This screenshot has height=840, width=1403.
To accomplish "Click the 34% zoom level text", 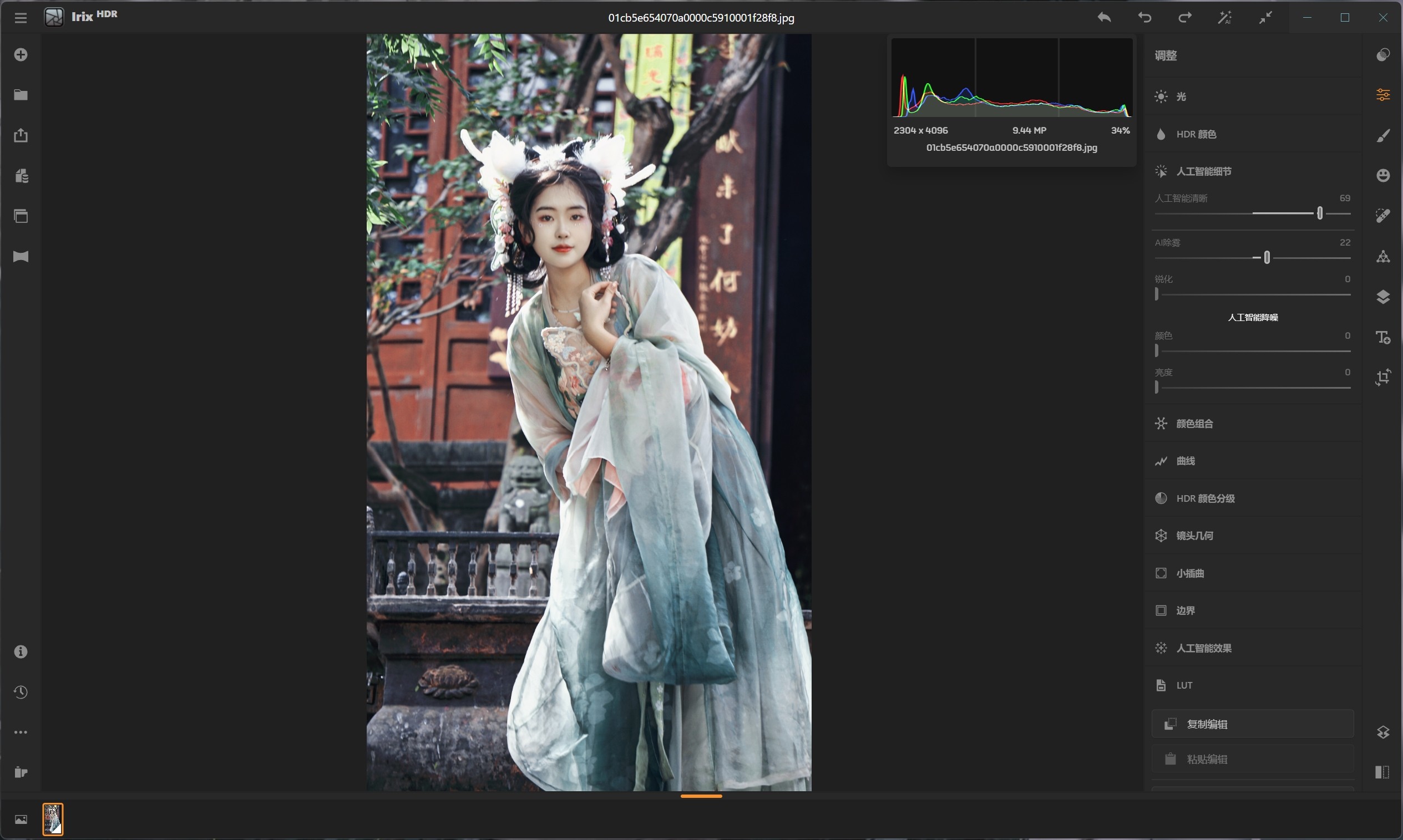I will 1120,130.
